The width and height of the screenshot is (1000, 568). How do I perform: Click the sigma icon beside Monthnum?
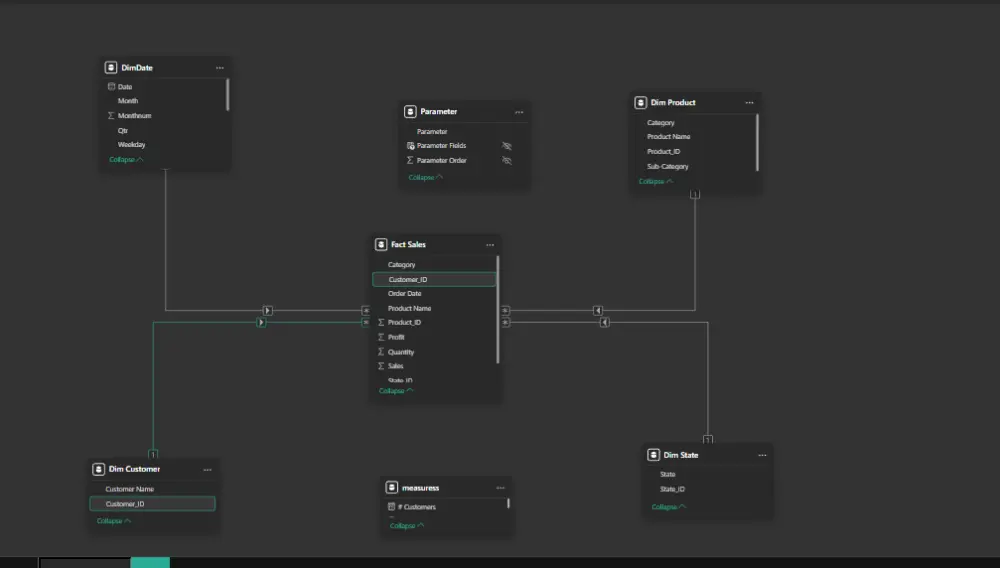point(111,115)
